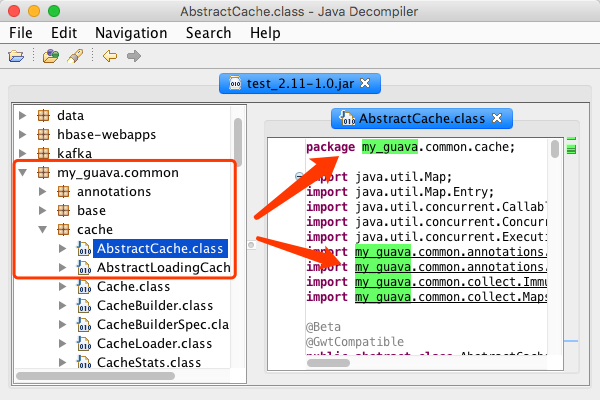Collapse the cache package node

click(42, 230)
